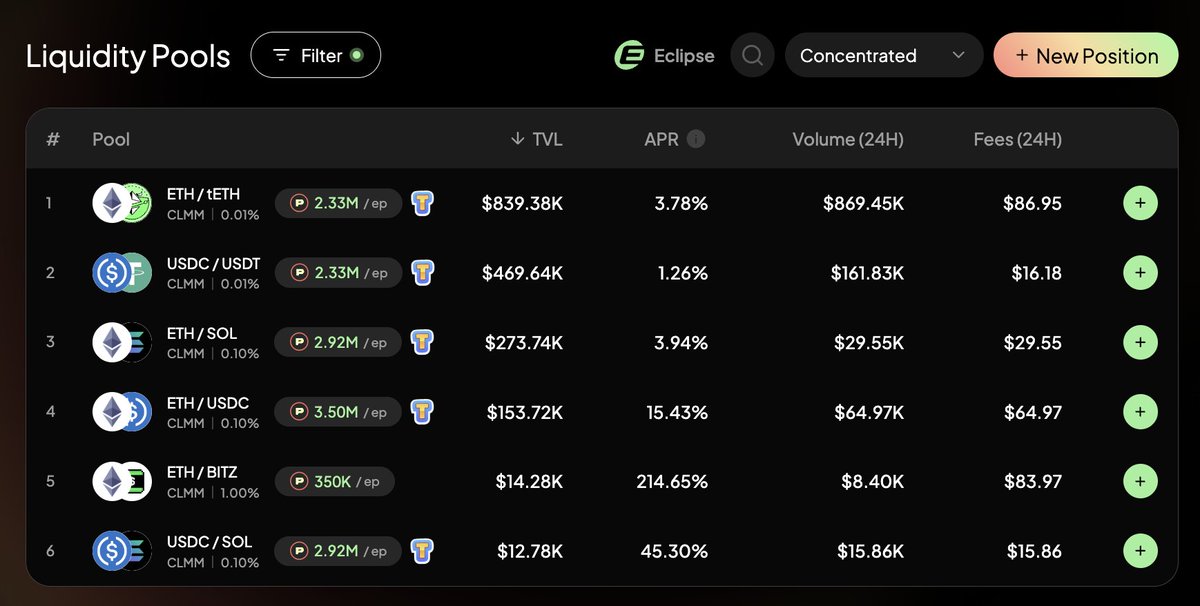
Task: Add liquidity to ETH / tETH pool
Action: click(1140, 203)
